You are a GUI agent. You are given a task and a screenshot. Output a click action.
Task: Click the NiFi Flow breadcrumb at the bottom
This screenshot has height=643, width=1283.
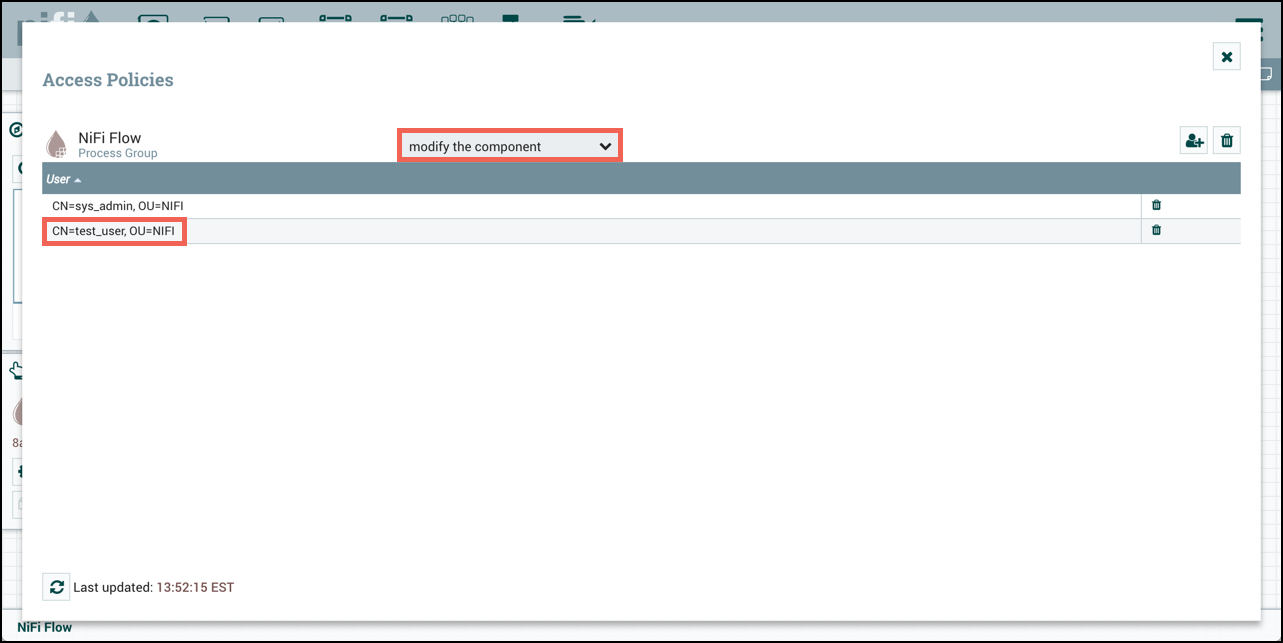coord(44,627)
